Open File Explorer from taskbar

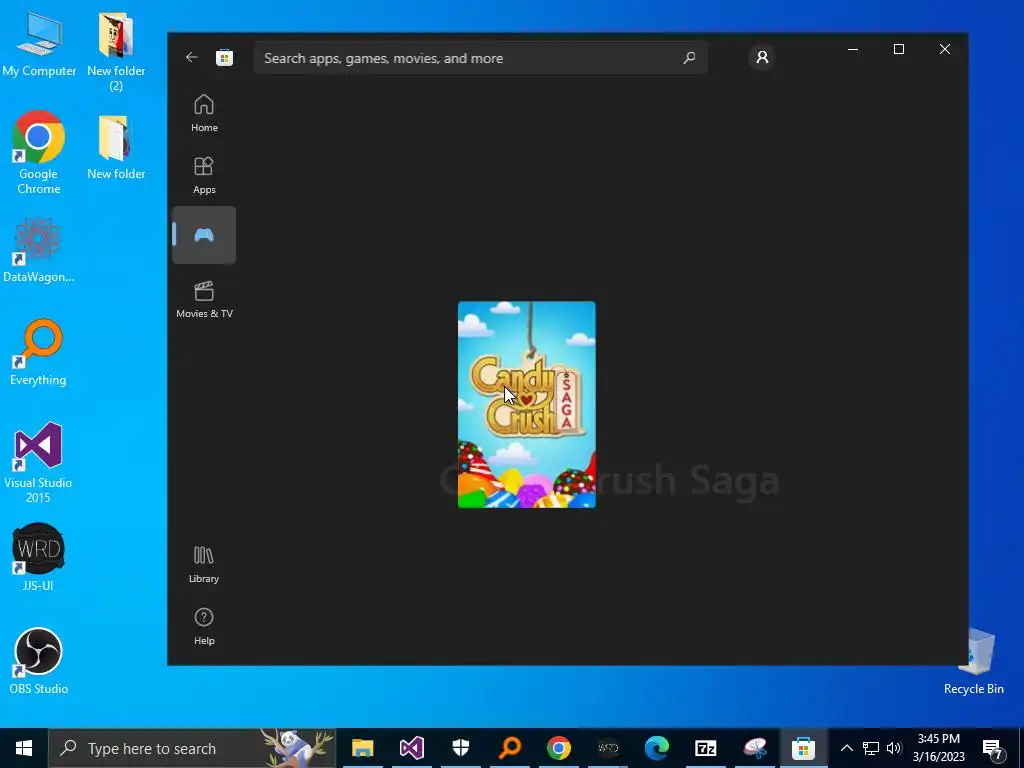[362, 748]
